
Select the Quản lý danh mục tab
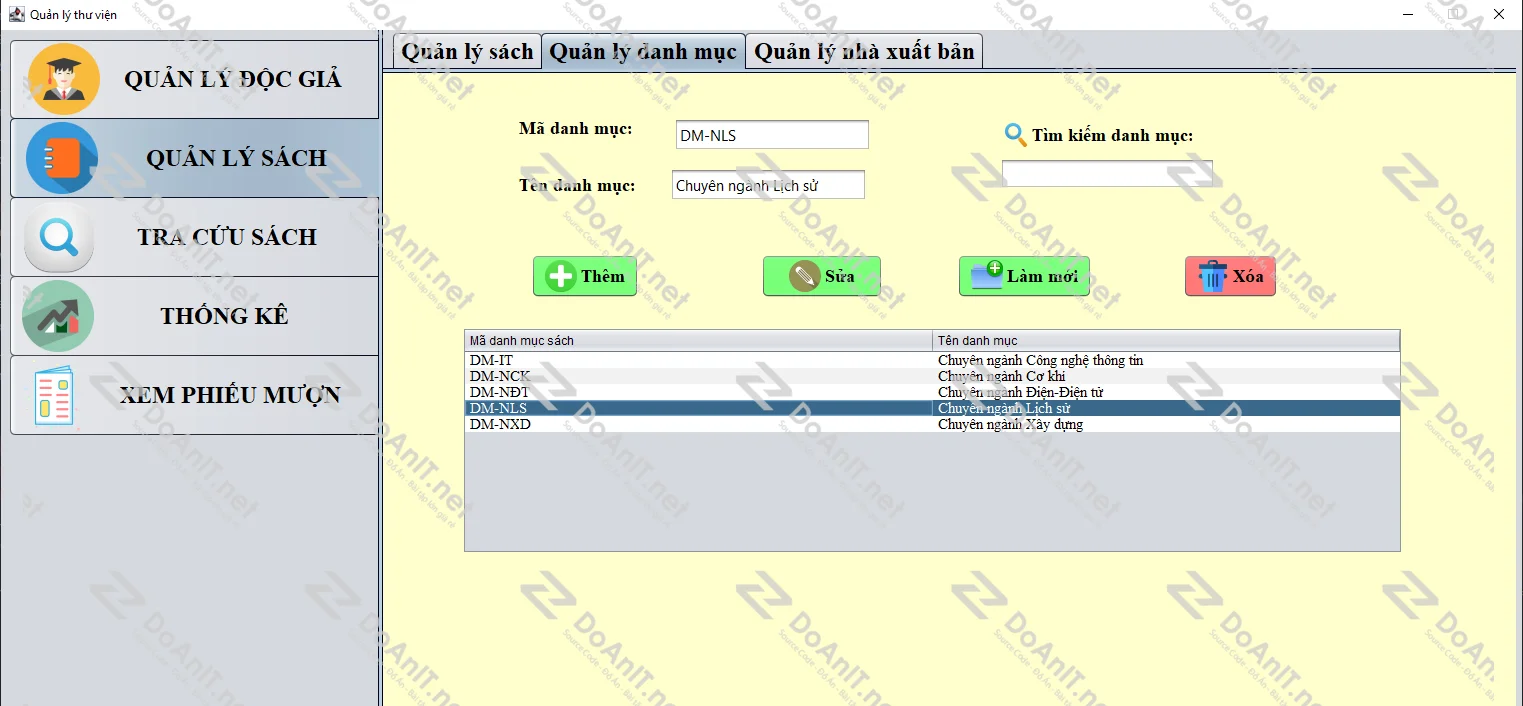tap(643, 52)
